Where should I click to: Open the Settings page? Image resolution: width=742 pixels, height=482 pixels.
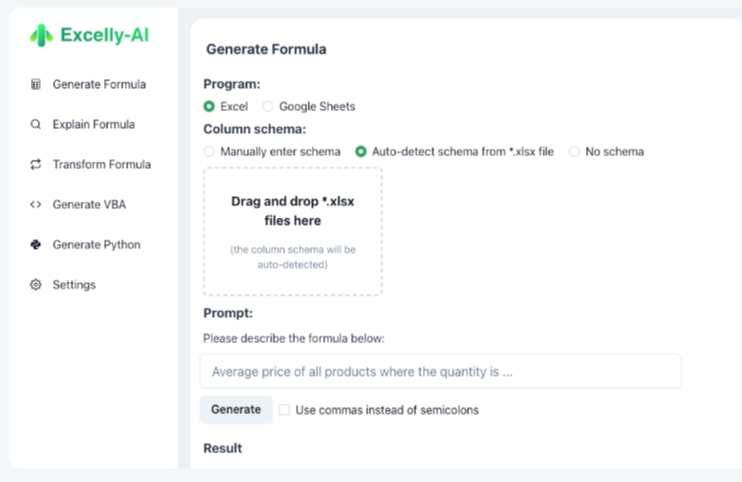point(74,285)
